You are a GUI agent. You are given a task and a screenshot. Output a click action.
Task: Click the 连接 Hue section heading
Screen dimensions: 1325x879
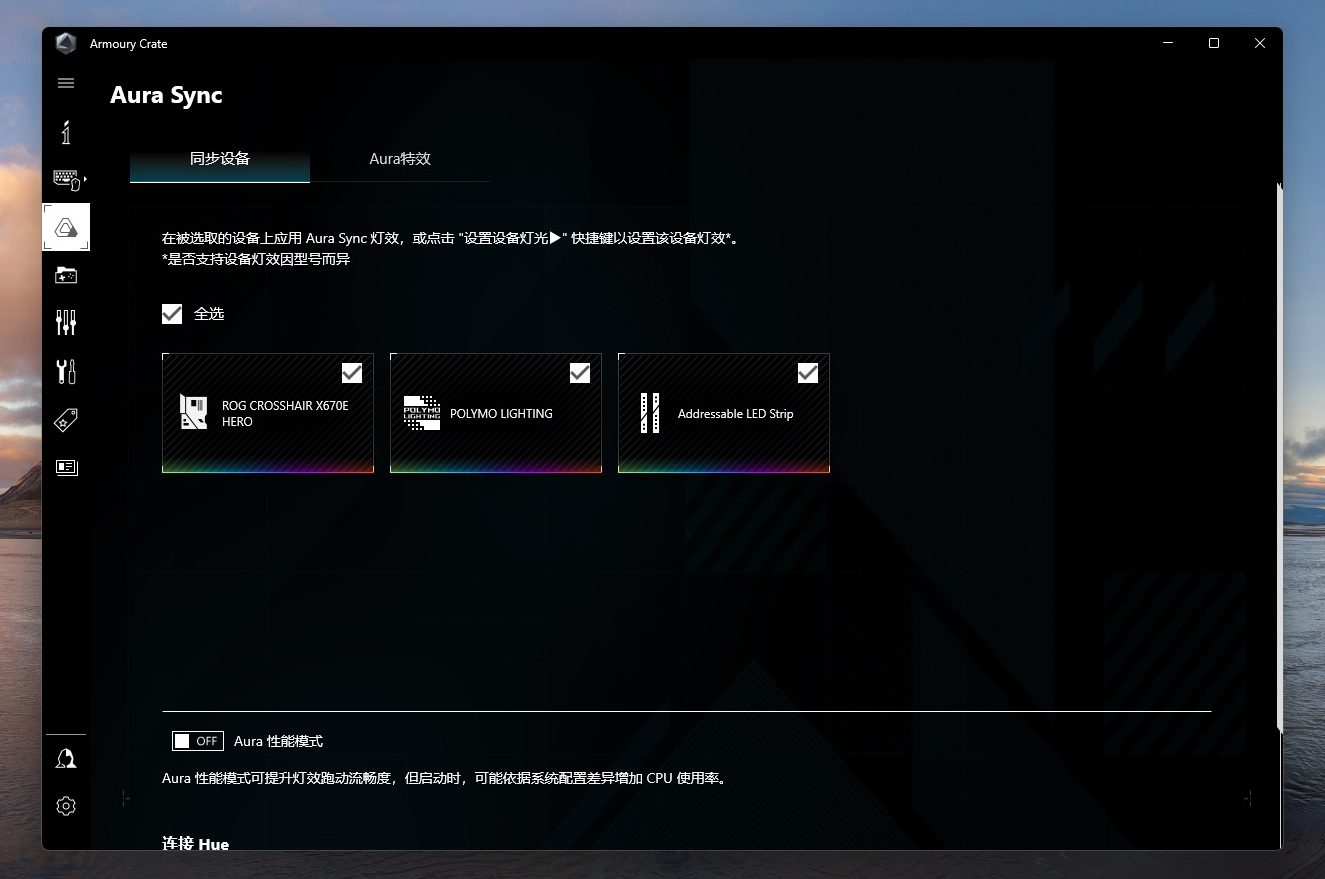tap(196, 844)
